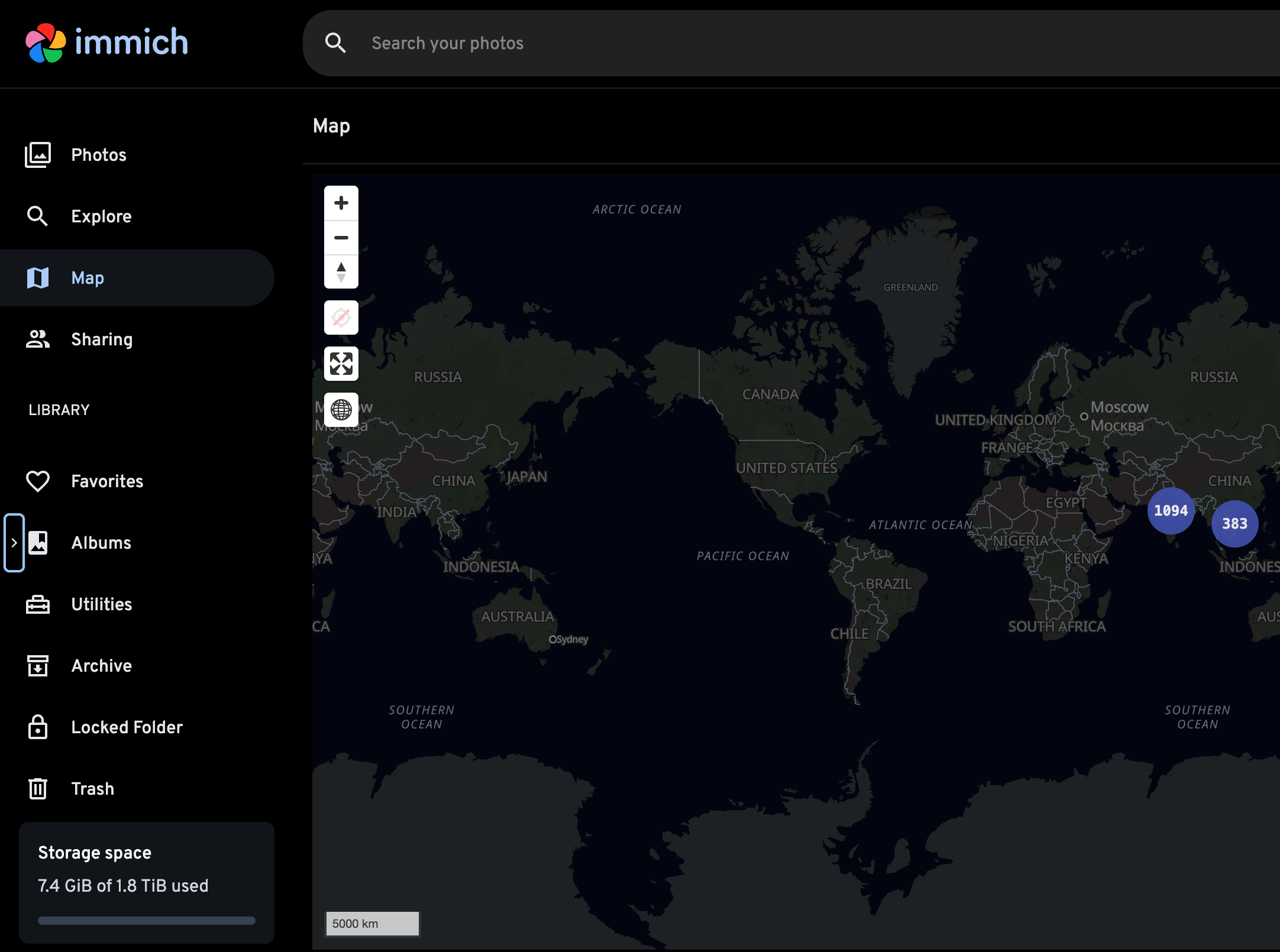This screenshot has width=1280, height=952.
Task: Click the ATLANTIC OCEAN label
Action: pos(920,525)
